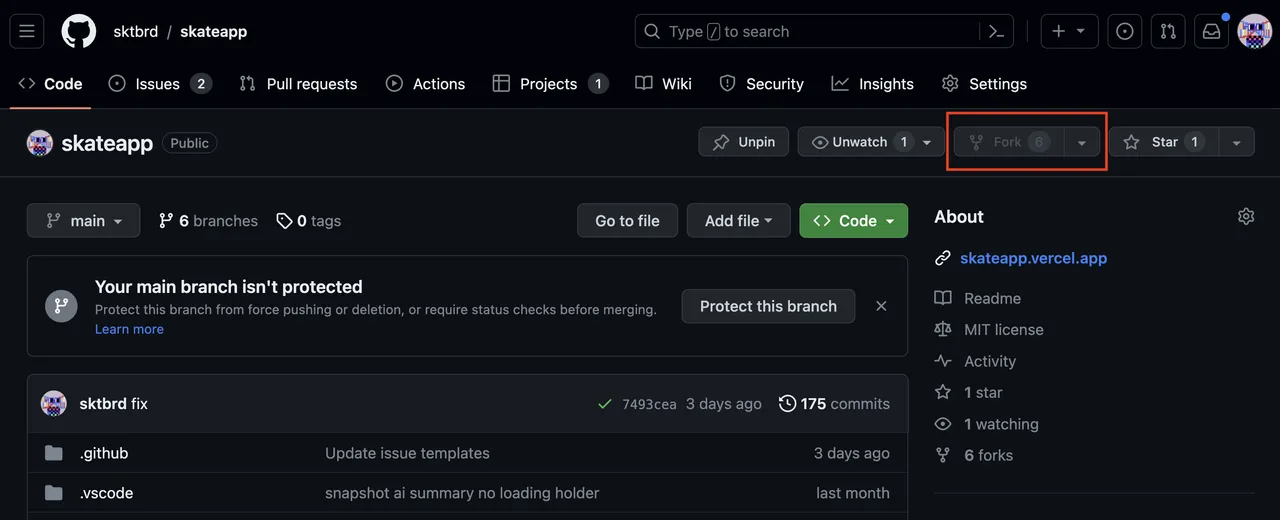Viewport: 1280px width, 520px height.
Task: Open the command palette icon
Action: tap(996, 31)
